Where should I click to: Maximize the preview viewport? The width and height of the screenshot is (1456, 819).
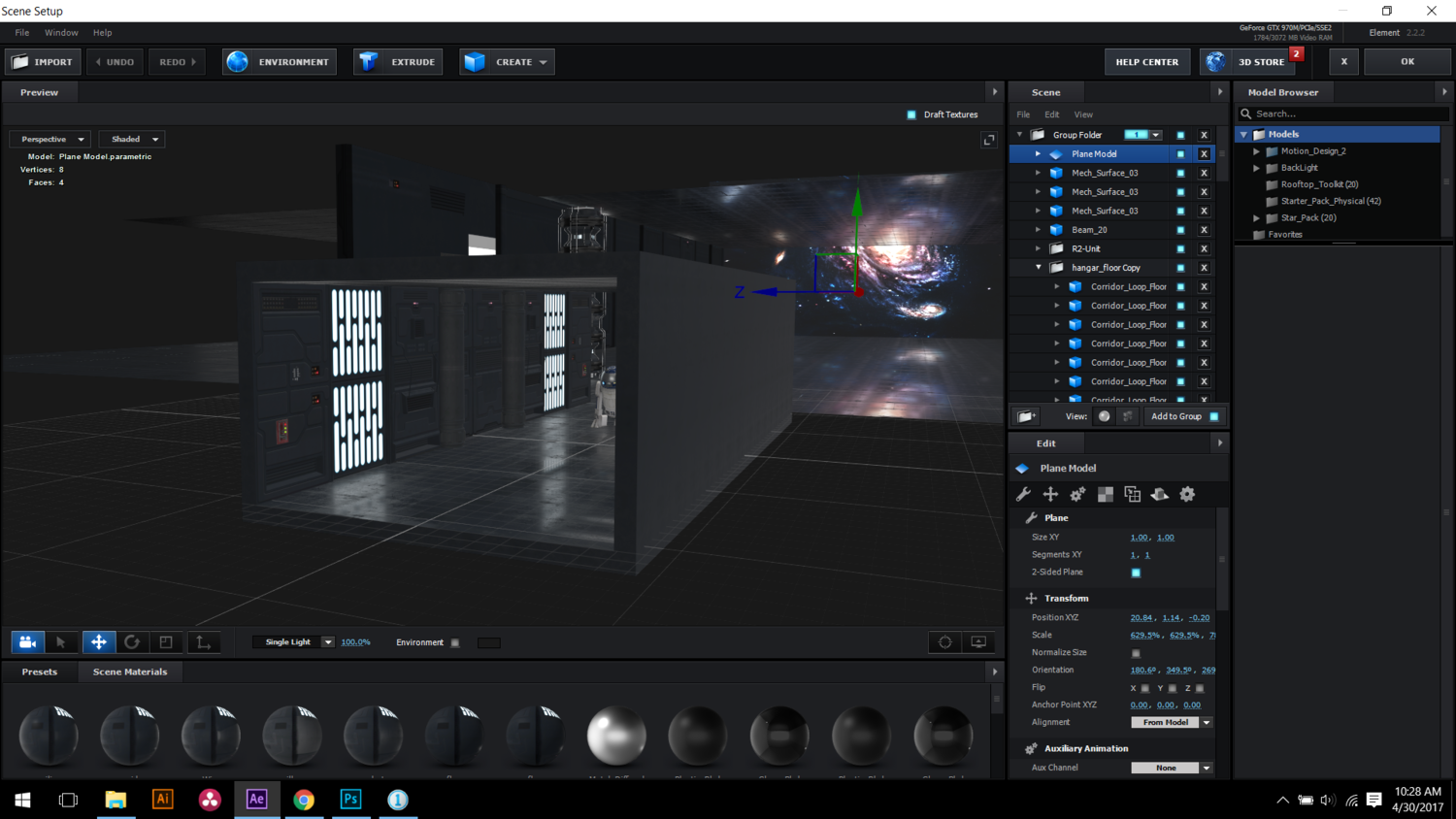coord(988,140)
